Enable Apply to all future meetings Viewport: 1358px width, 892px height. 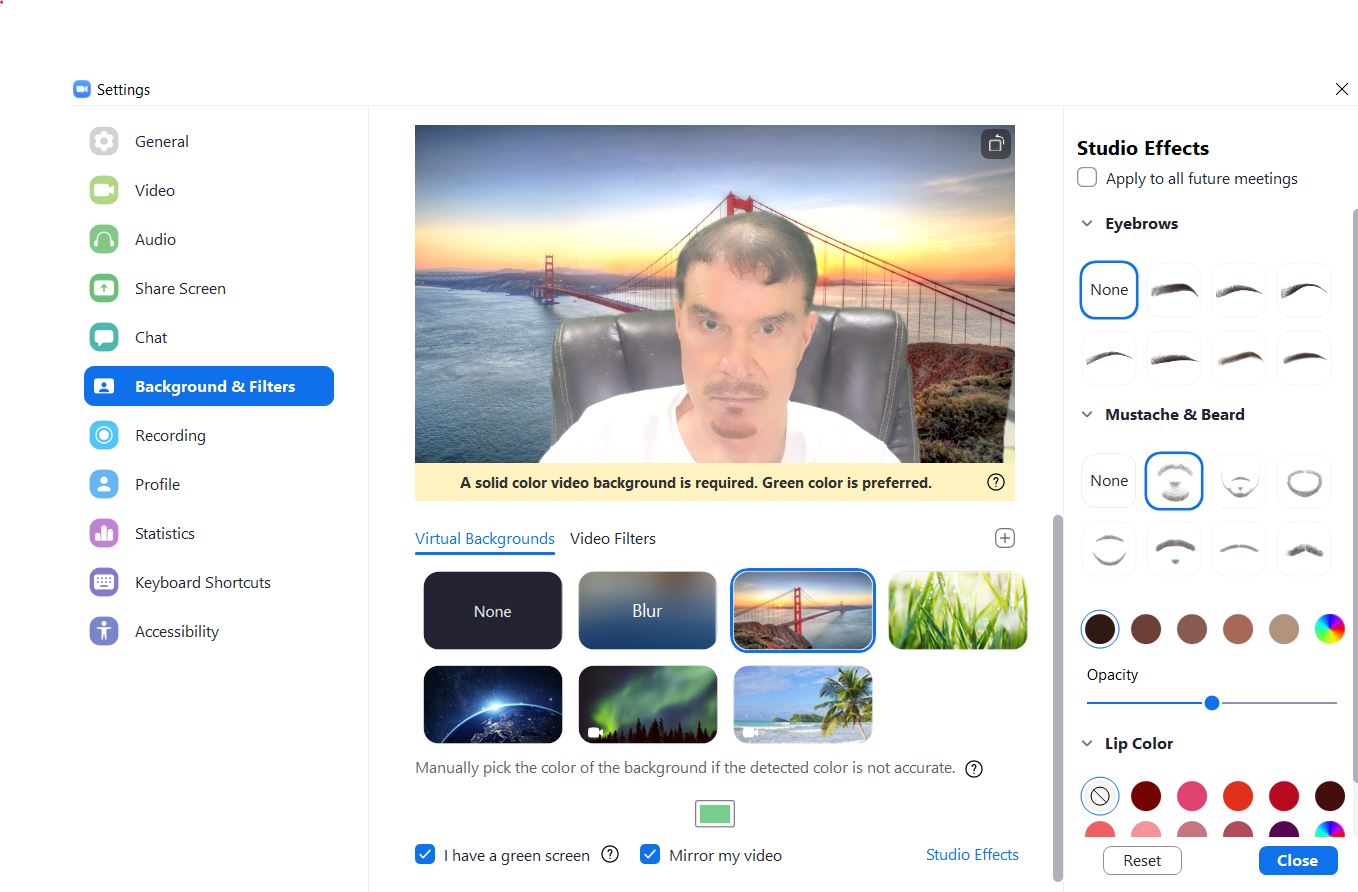[1087, 178]
